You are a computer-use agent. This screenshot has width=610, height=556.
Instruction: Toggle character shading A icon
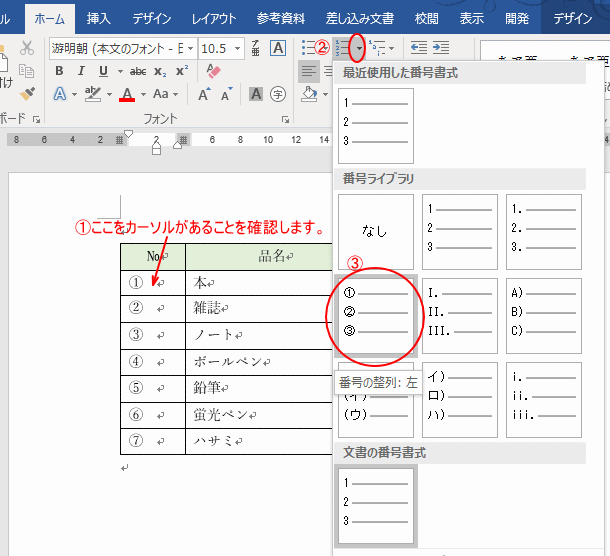click(x=256, y=94)
